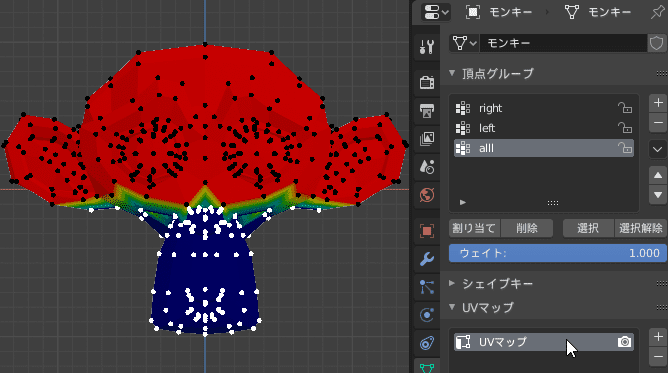Adjust the ウェイト slider
This screenshot has width=668, height=373.
(558, 253)
